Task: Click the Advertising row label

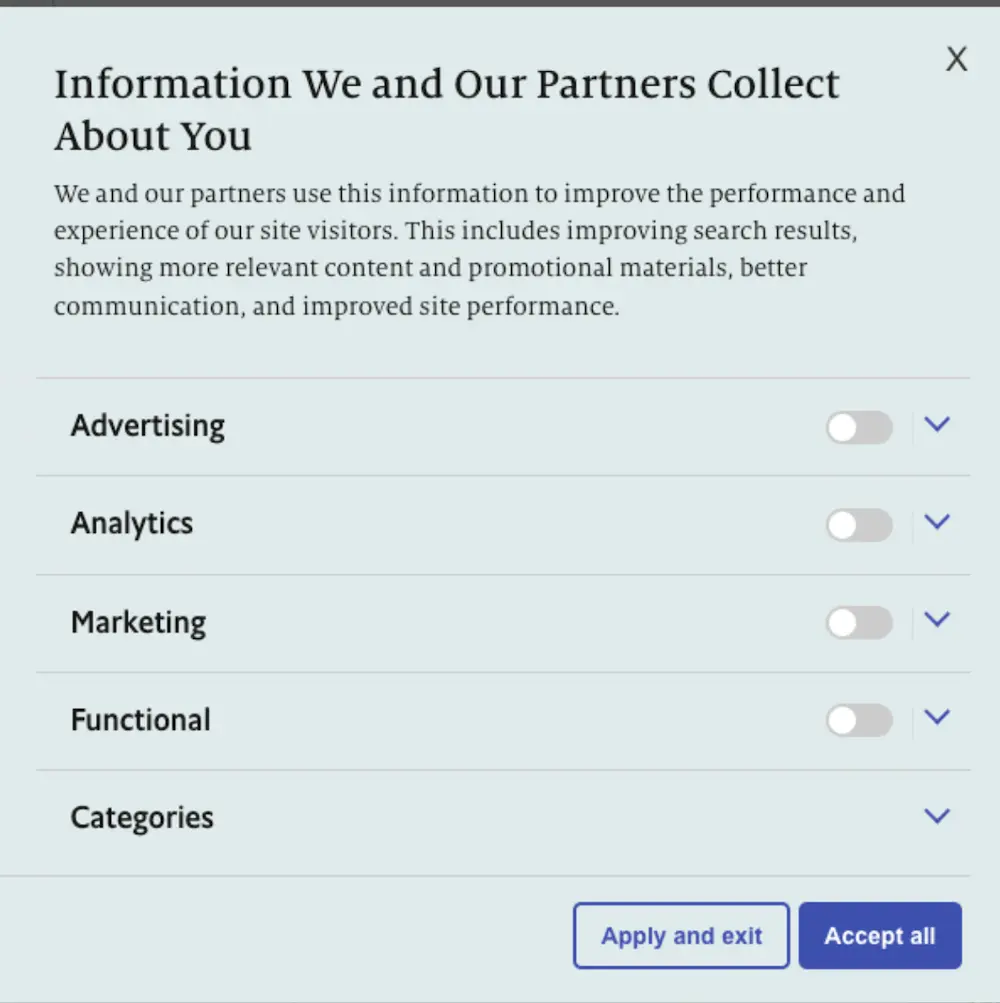Action: [148, 426]
